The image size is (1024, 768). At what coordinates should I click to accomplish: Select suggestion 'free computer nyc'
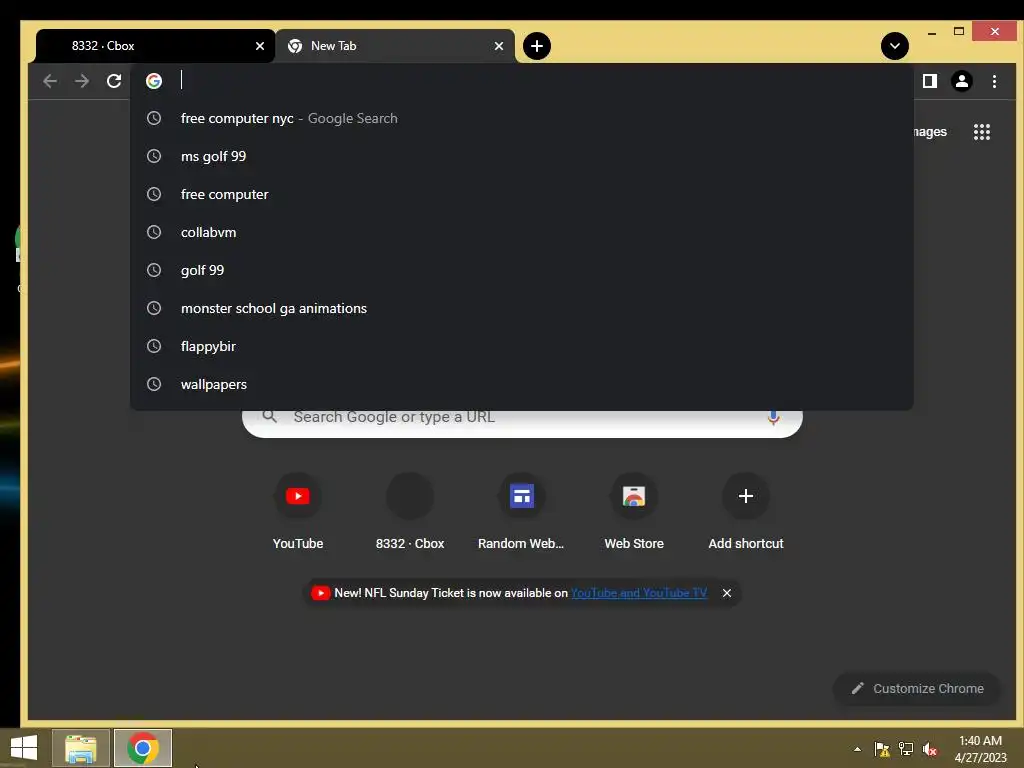(522, 118)
